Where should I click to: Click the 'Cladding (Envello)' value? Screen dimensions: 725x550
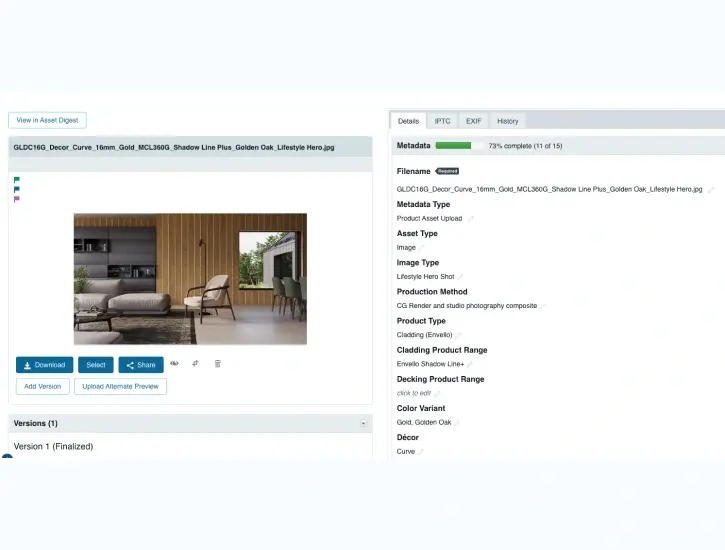424,335
